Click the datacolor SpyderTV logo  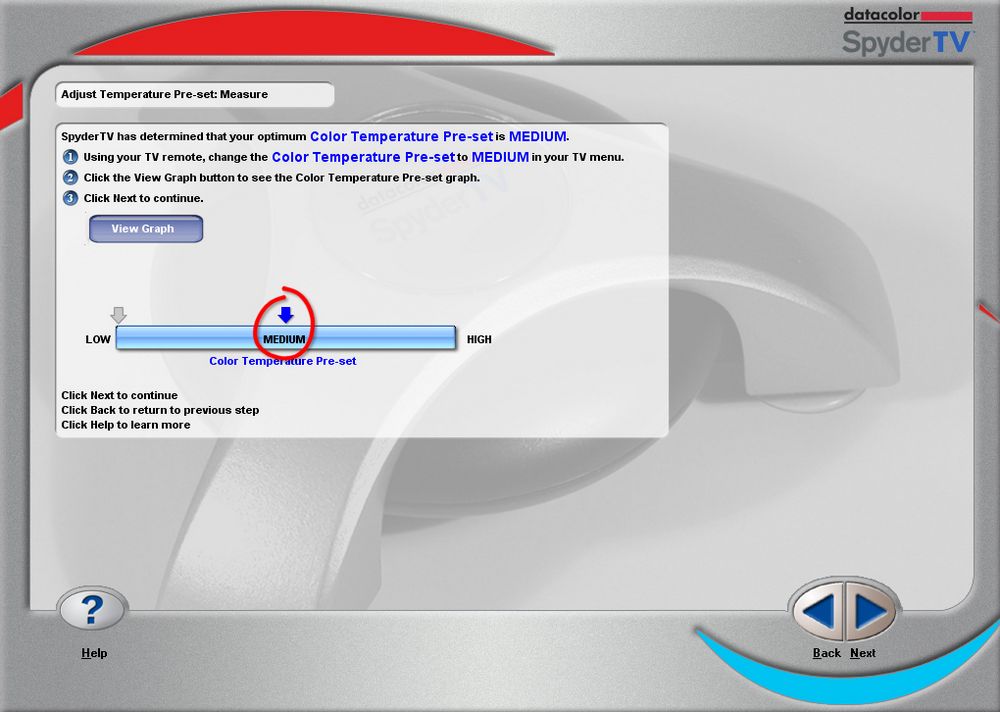click(907, 32)
